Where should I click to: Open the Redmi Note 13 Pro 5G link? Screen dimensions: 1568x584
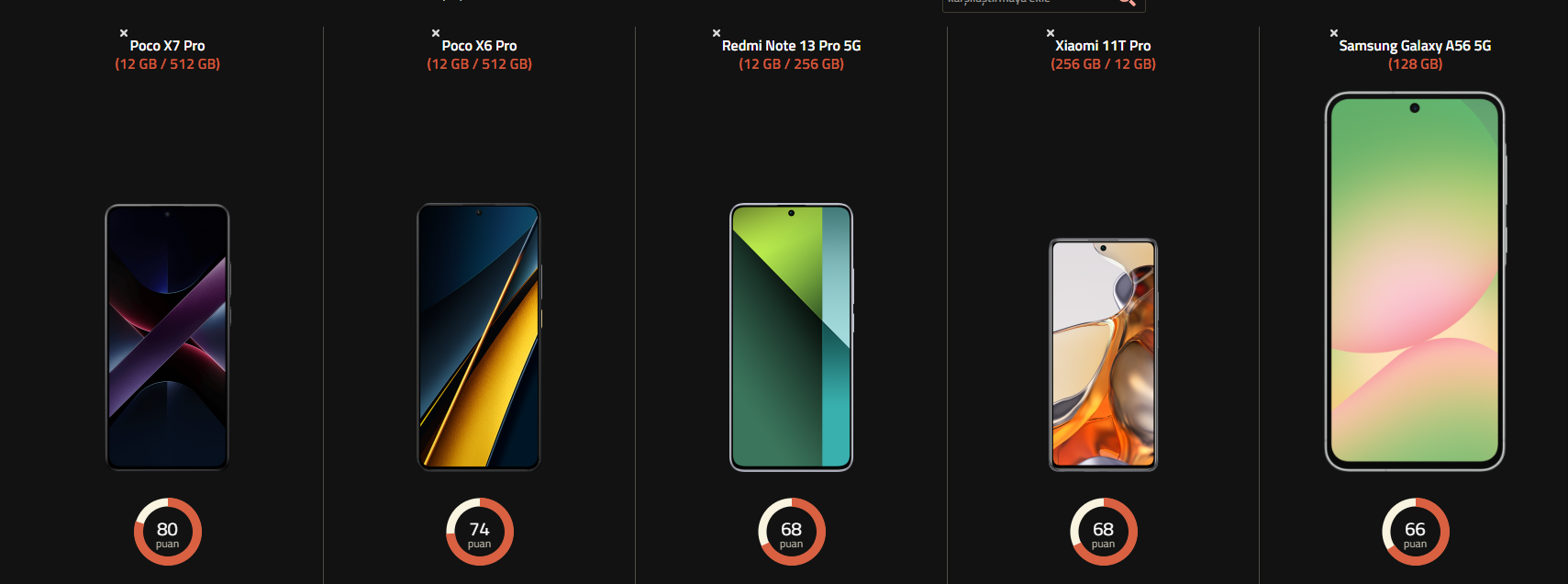point(791,46)
